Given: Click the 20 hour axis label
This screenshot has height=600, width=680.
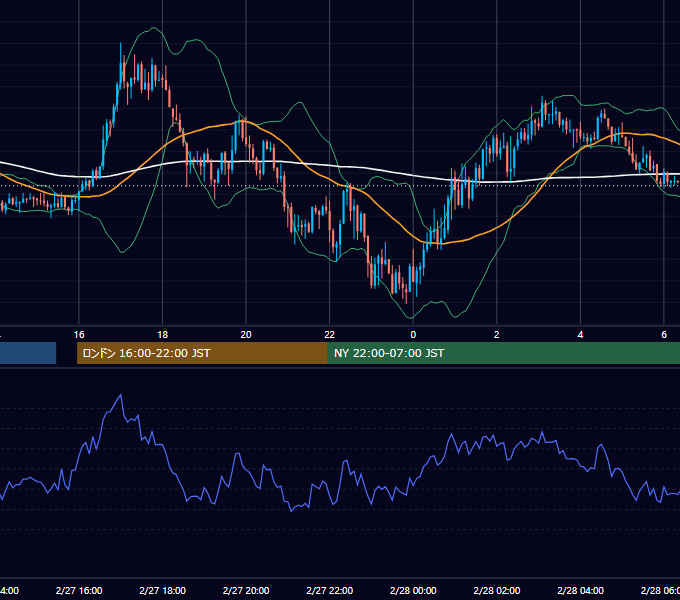Looking at the screenshot, I should [246, 334].
